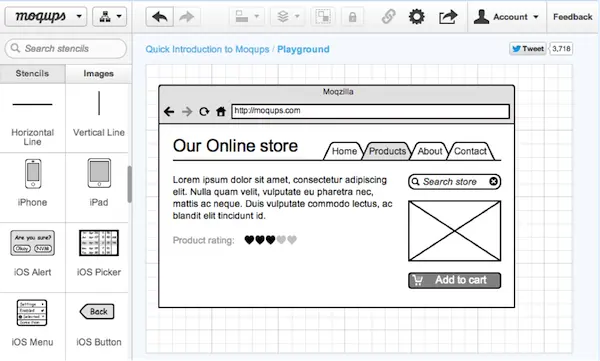Click the redo arrow in toolbar
The image size is (600, 361).
[187, 17]
